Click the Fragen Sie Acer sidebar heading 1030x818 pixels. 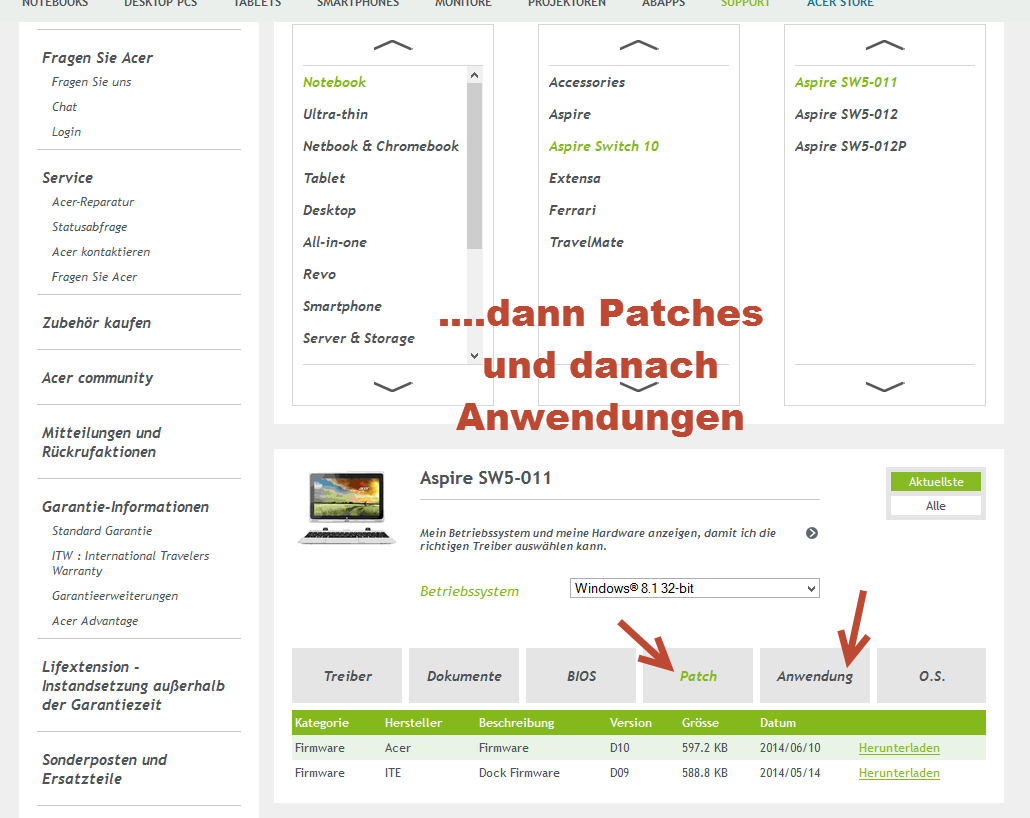97,58
